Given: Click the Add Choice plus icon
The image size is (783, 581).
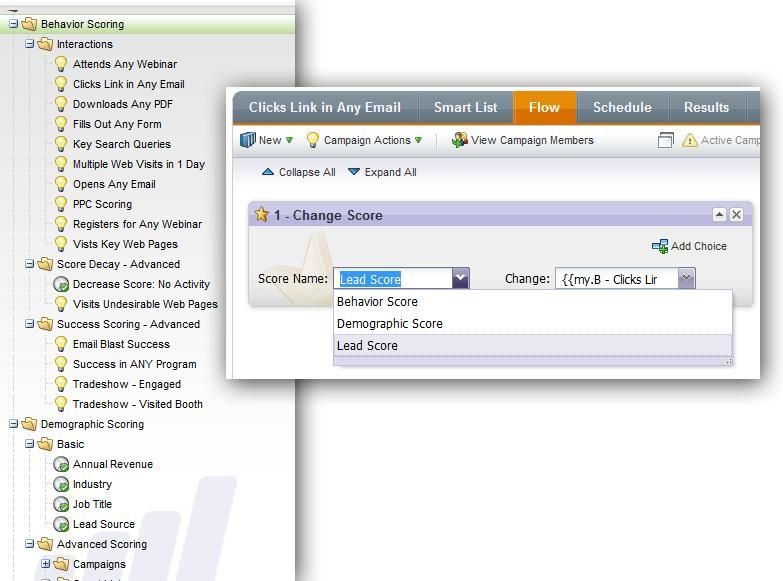Looking at the screenshot, I should 660,246.
